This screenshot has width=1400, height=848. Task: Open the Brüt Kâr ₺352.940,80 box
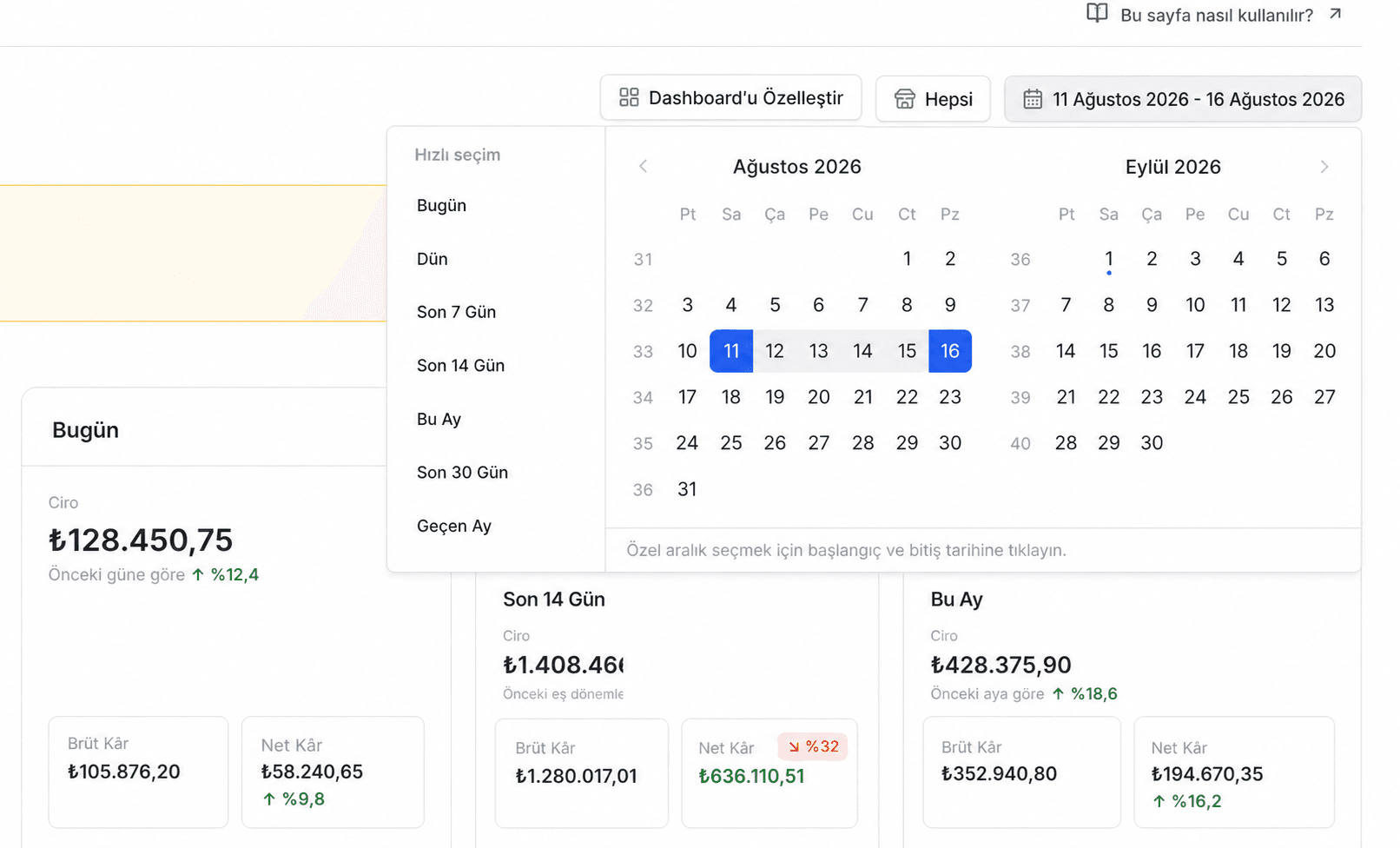pos(1021,772)
